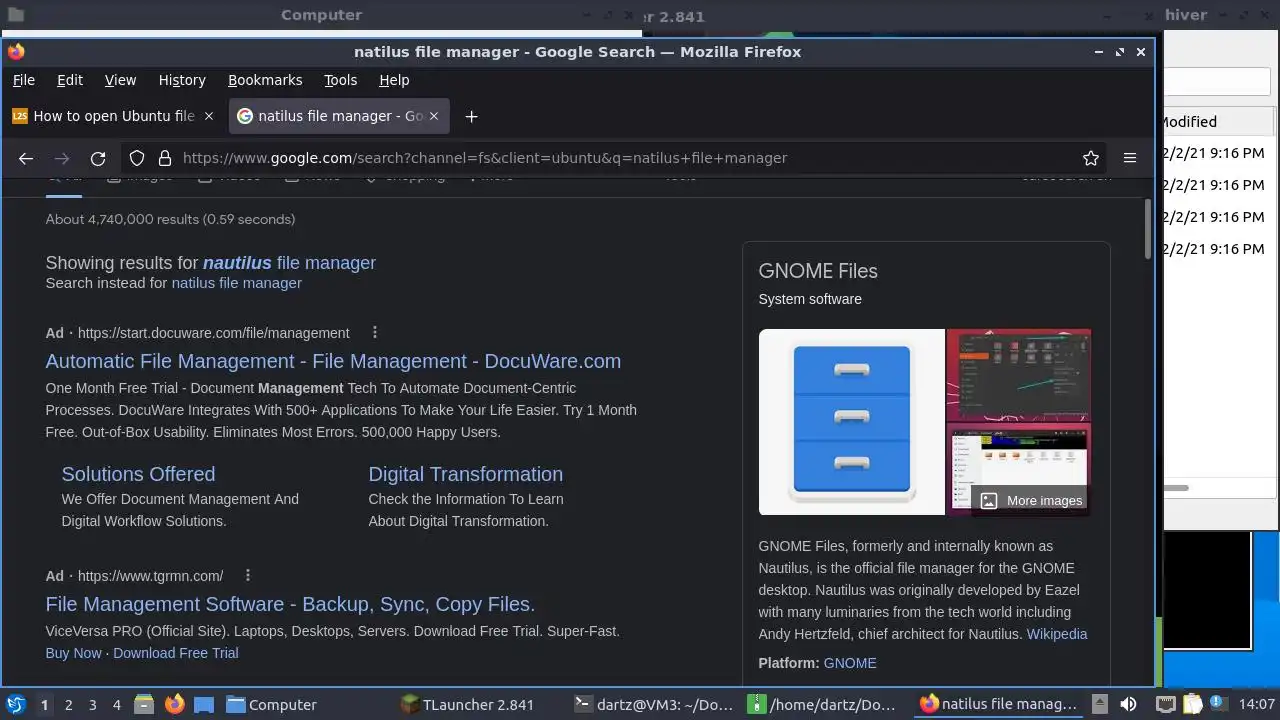The height and width of the screenshot is (720, 1280).
Task: Open the 'Solutions Offered' sitelink
Action: (138, 474)
